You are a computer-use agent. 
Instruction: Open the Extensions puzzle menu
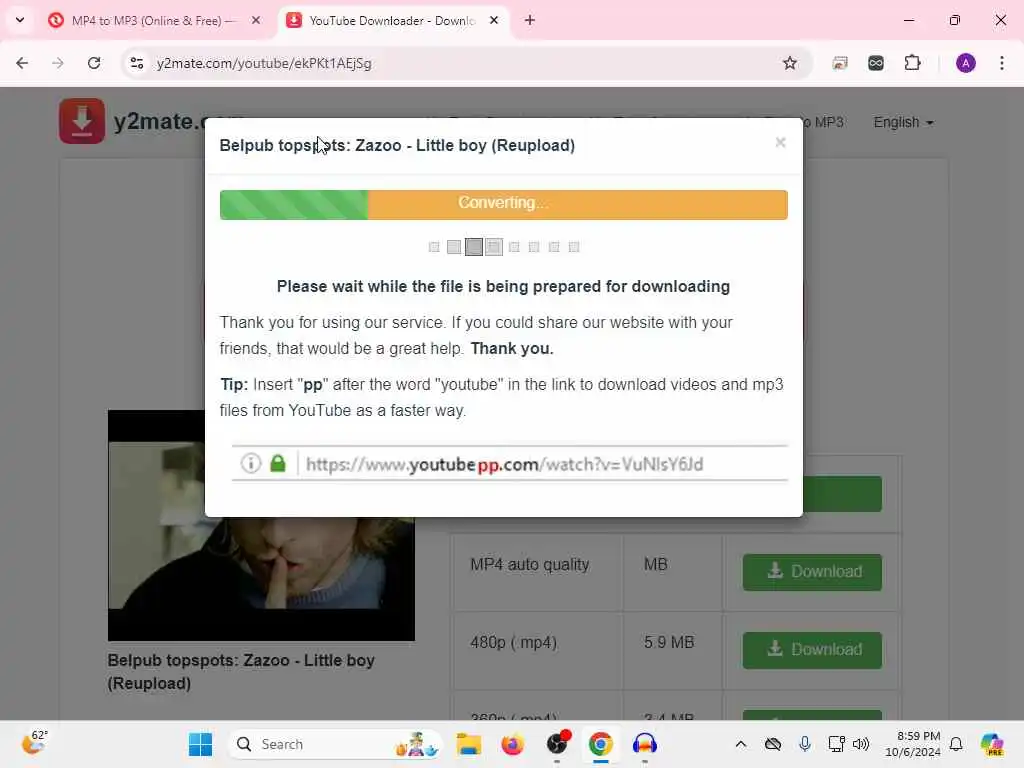click(x=912, y=63)
